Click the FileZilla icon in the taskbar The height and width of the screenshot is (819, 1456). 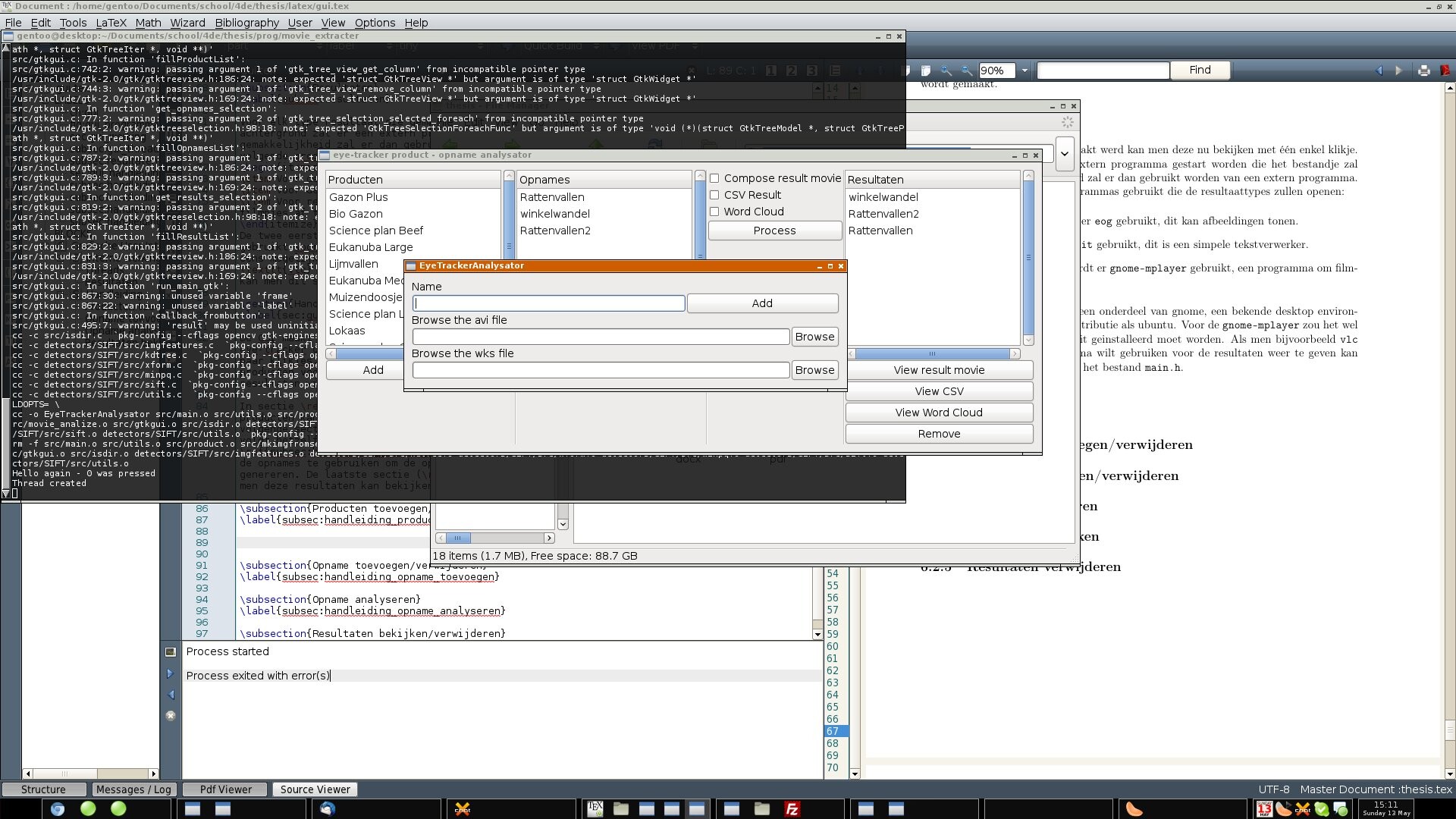click(x=792, y=809)
